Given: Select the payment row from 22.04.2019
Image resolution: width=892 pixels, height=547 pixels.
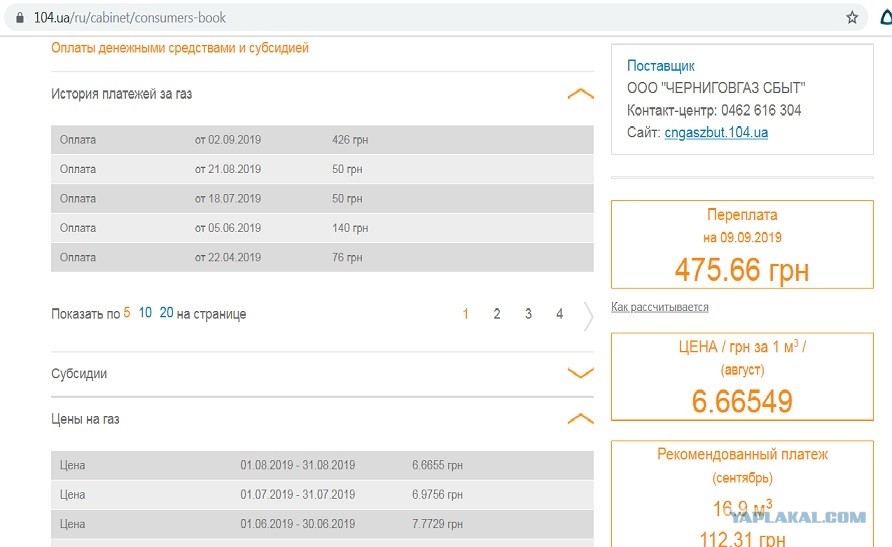Looking at the screenshot, I should pyautogui.click(x=322, y=258).
